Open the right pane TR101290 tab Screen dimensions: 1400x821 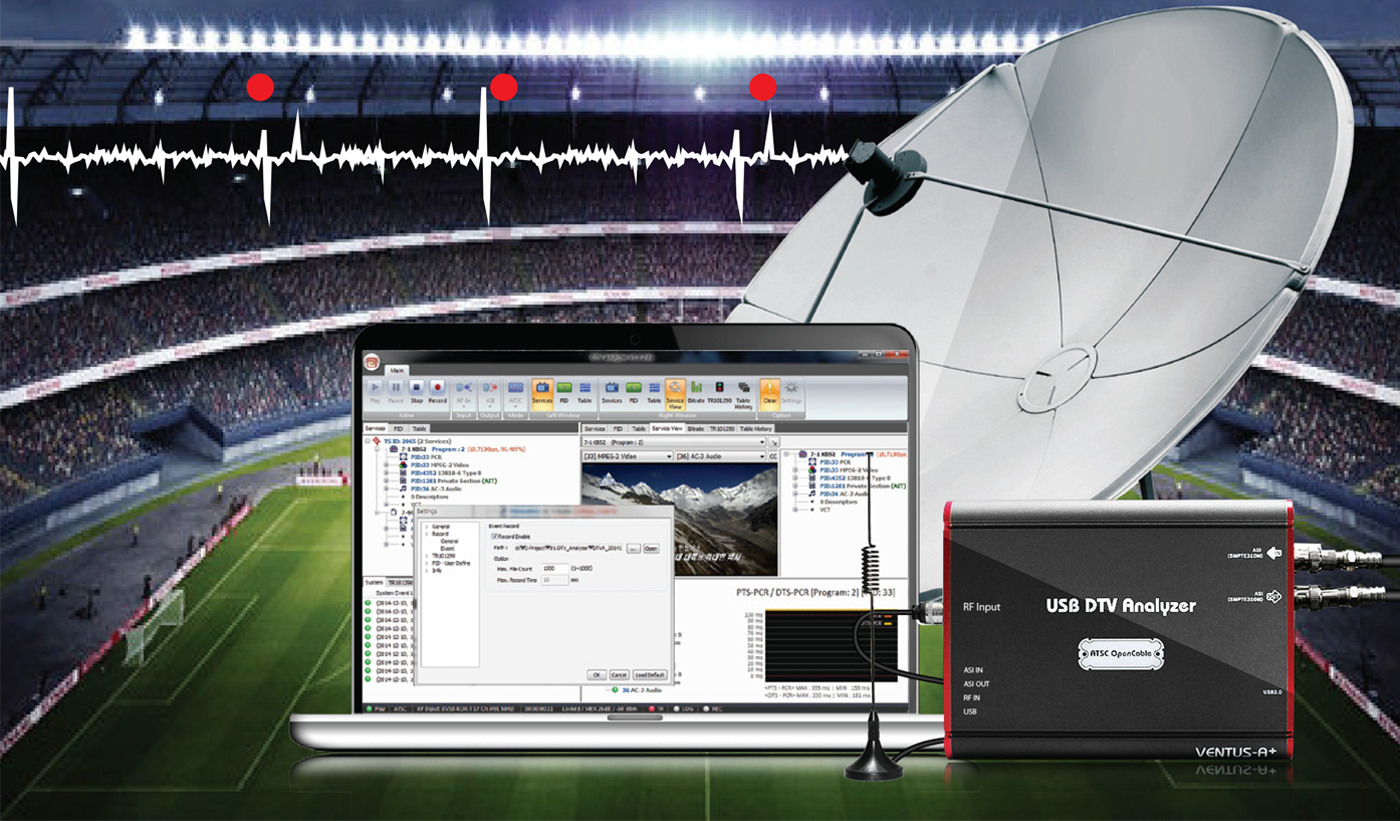coord(722,428)
